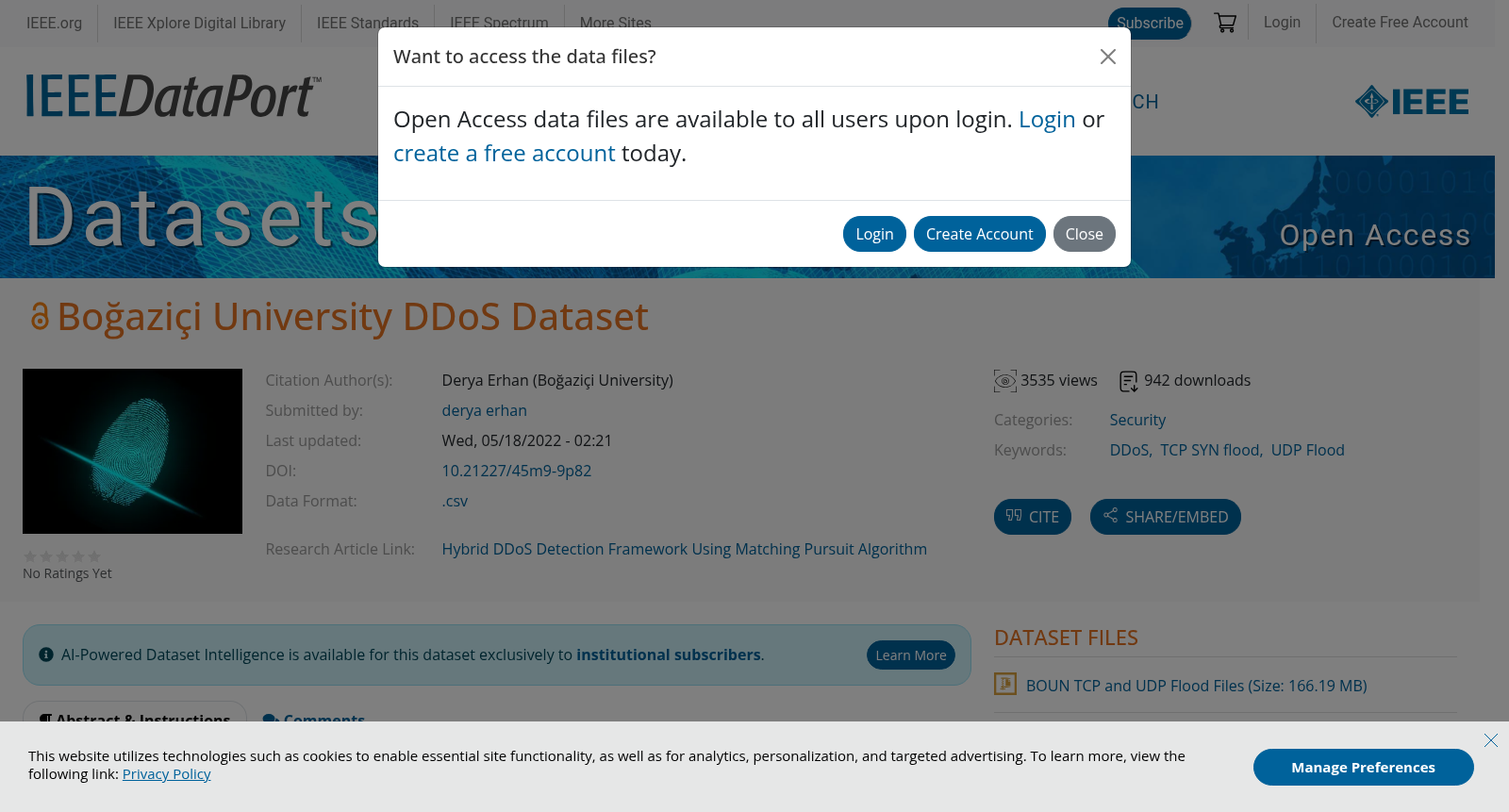1509x812 pixels.
Task: Click the star rating widget
Action: tap(62, 556)
